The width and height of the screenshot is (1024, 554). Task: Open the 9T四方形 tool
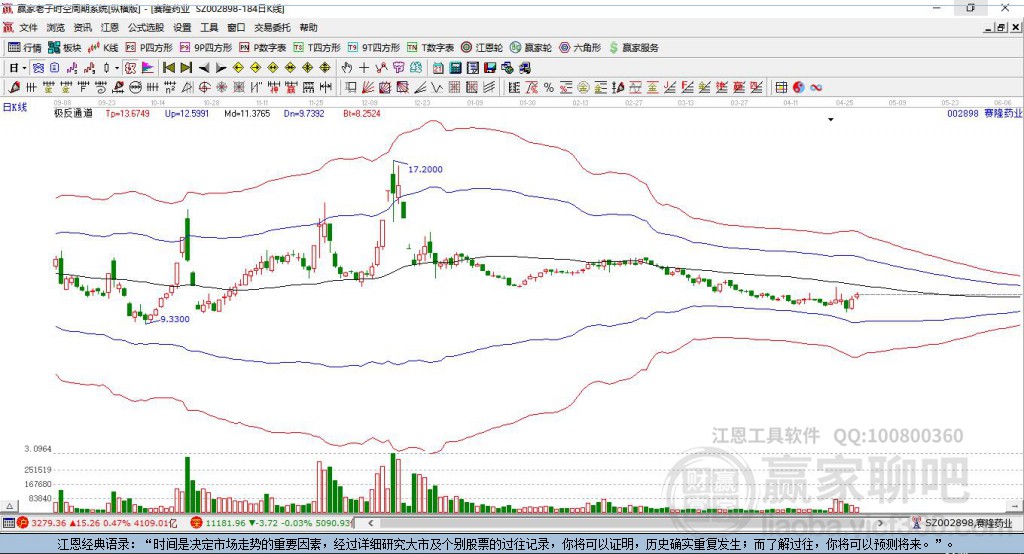(x=374, y=48)
